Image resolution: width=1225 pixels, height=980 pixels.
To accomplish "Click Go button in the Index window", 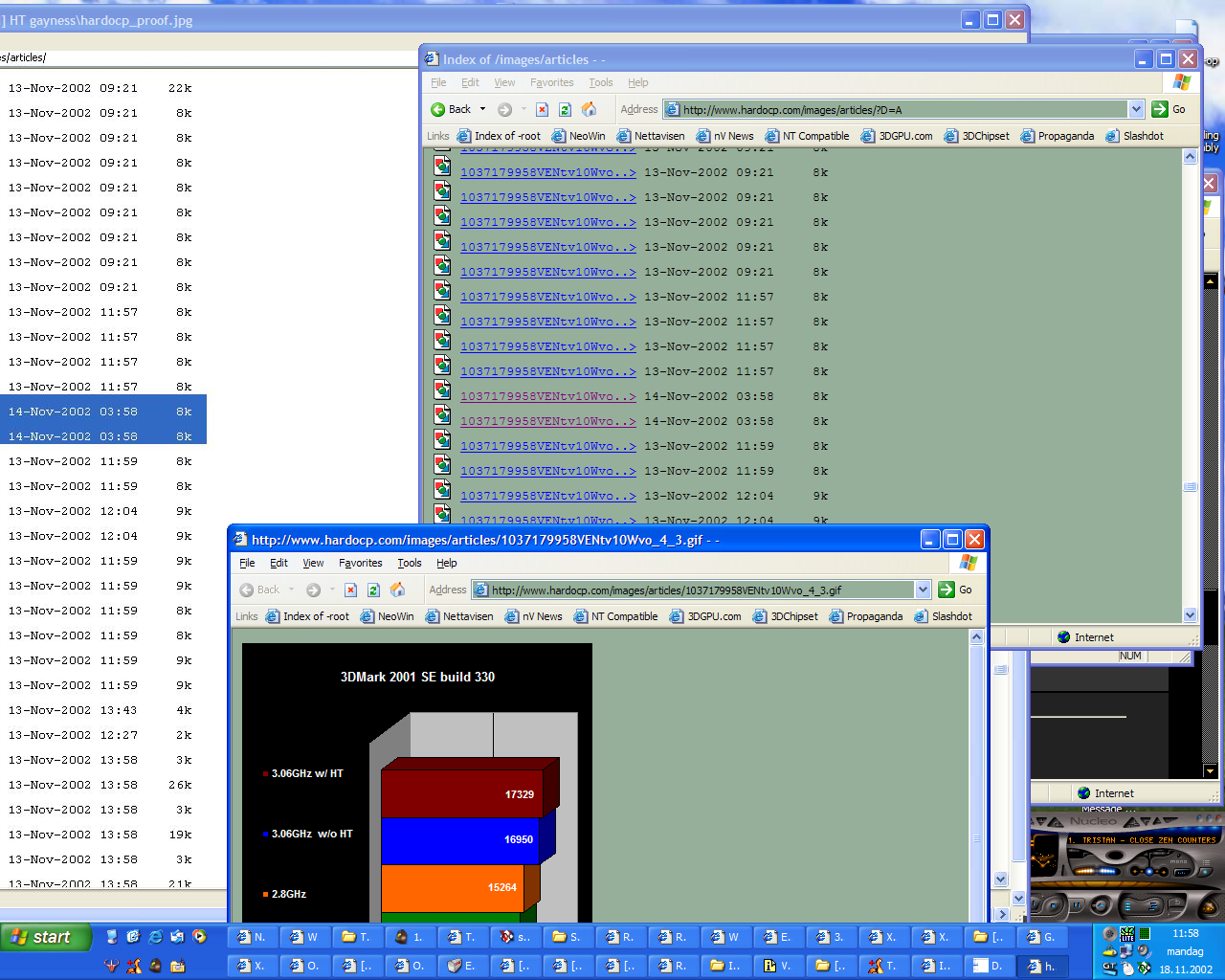I will coord(1169,109).
